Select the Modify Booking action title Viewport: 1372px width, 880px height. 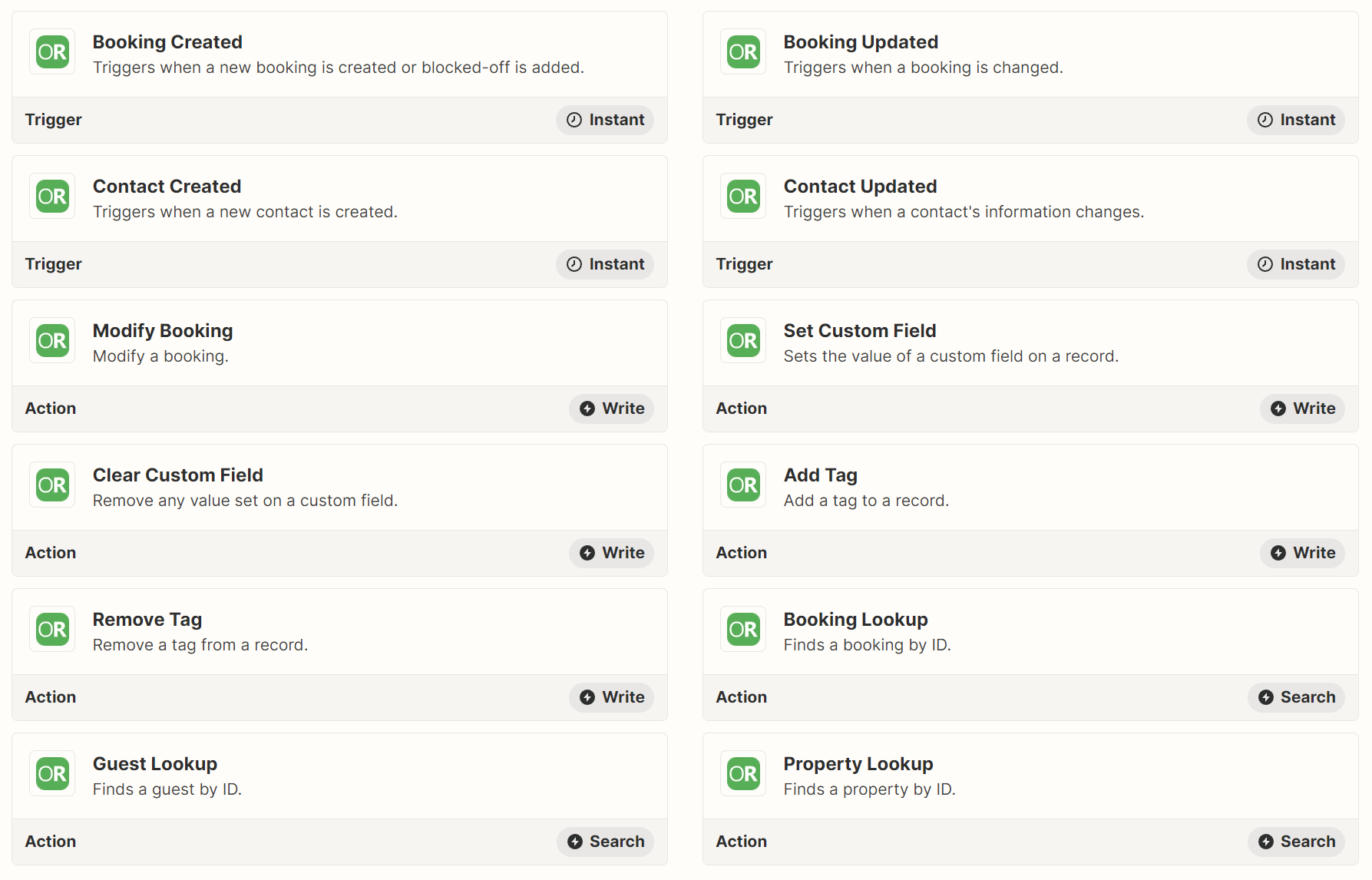point(163,331)
